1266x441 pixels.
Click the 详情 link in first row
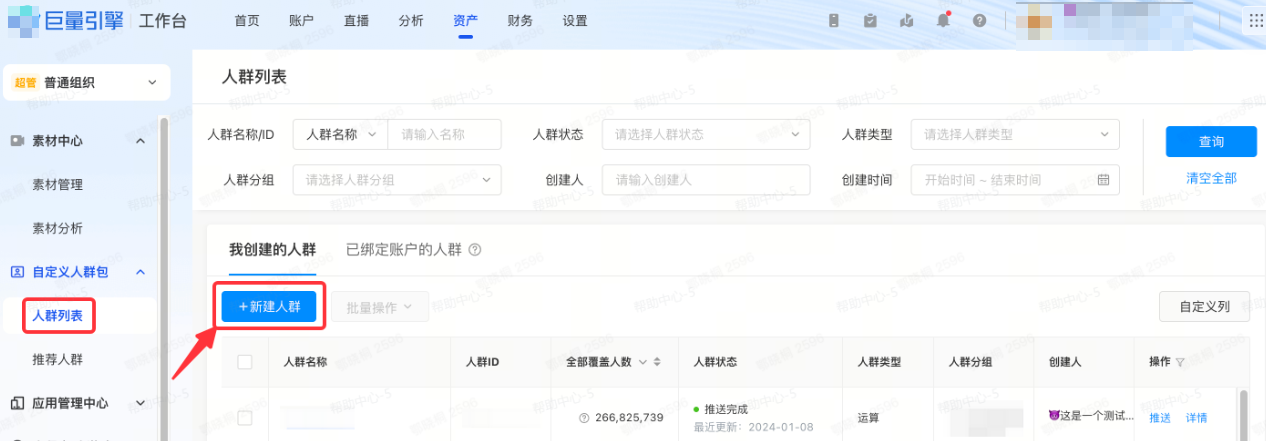pyautogui.click(x=1196, y=417)
